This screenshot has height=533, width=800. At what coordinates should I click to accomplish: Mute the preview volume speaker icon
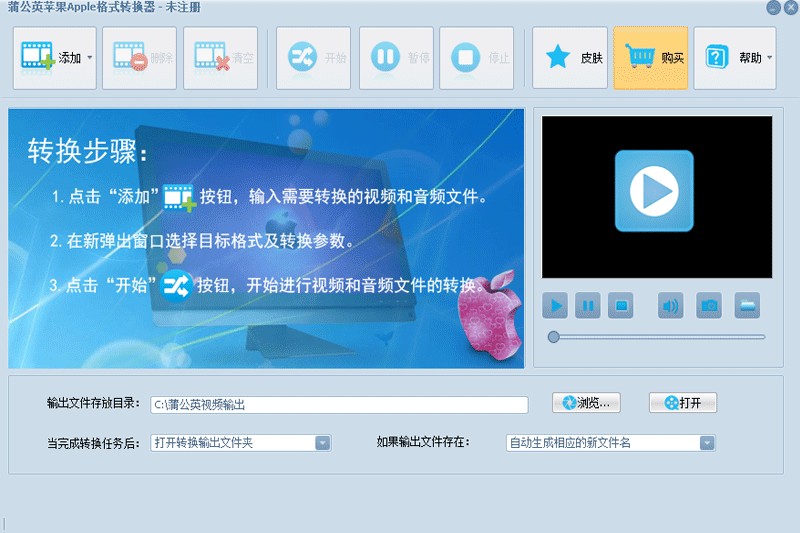(x=670, y=306)
